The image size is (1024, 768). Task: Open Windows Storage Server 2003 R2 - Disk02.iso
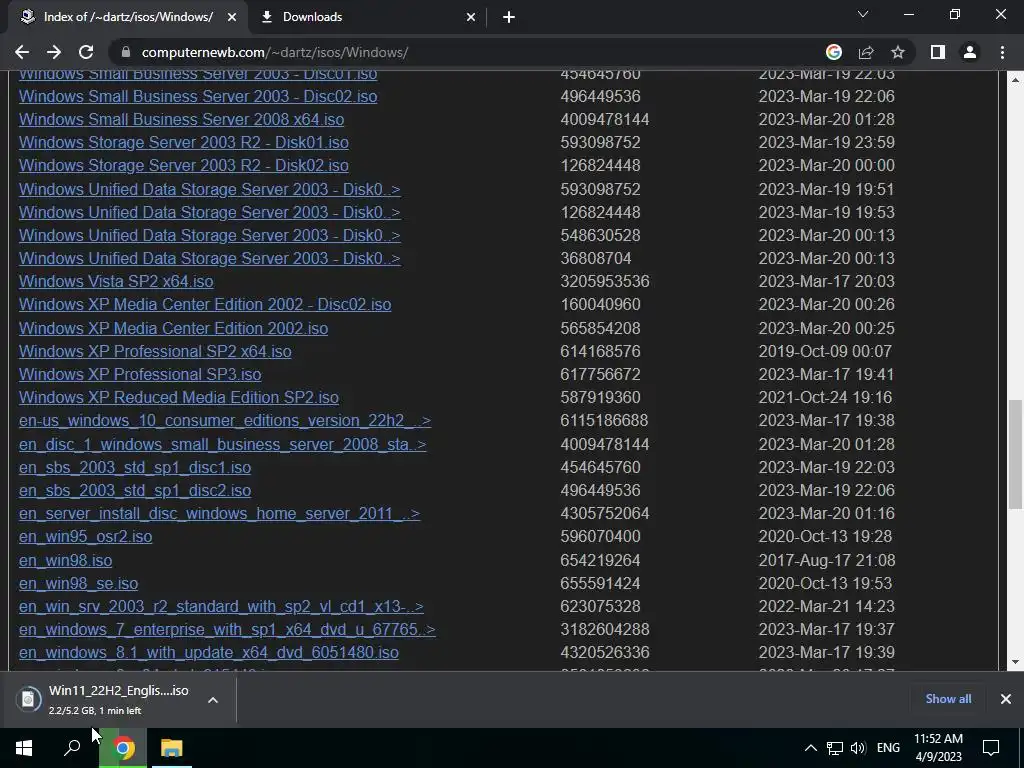[x=184, y=165]
